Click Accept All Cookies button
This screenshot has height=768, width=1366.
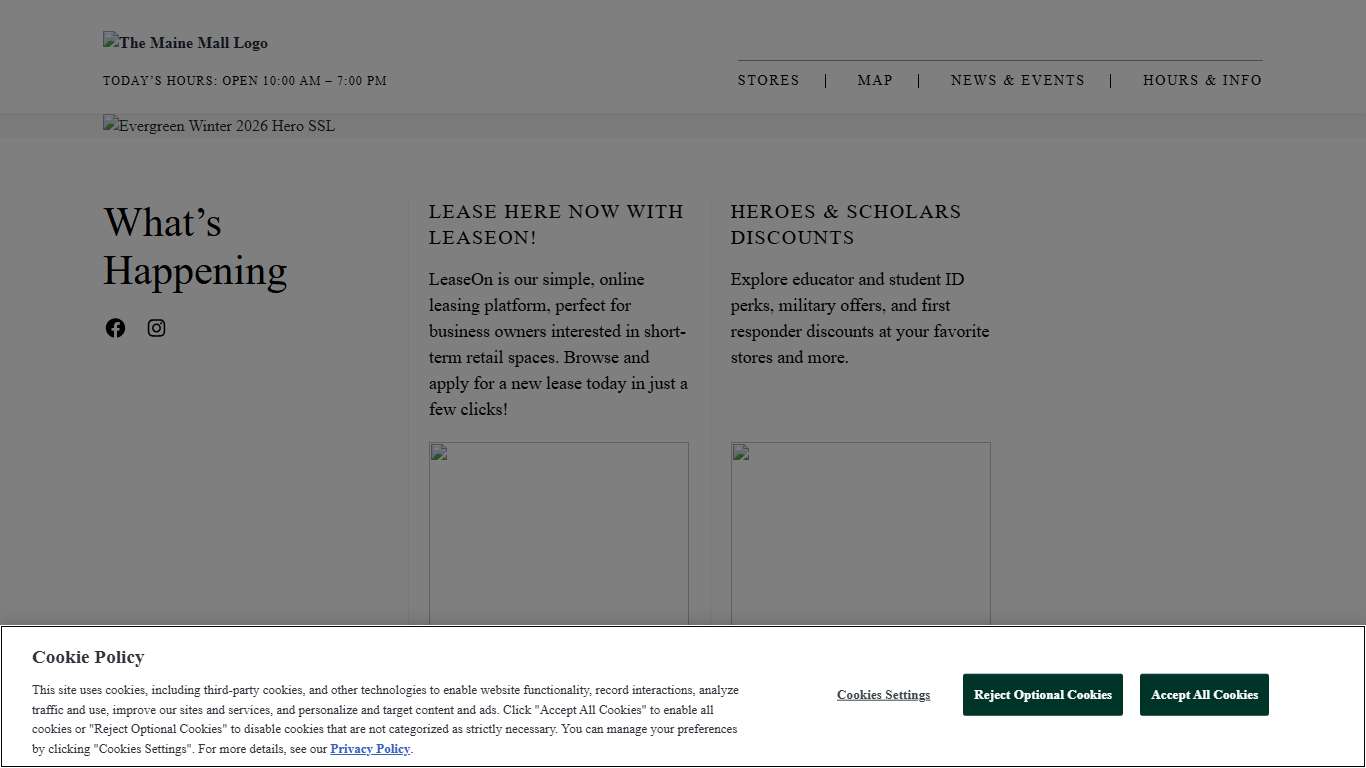click(x=1204, y=695)
